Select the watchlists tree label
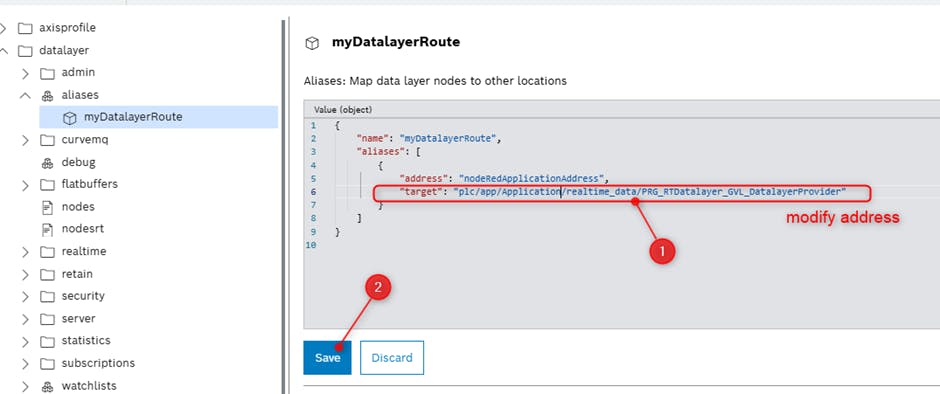 [89, 386]
